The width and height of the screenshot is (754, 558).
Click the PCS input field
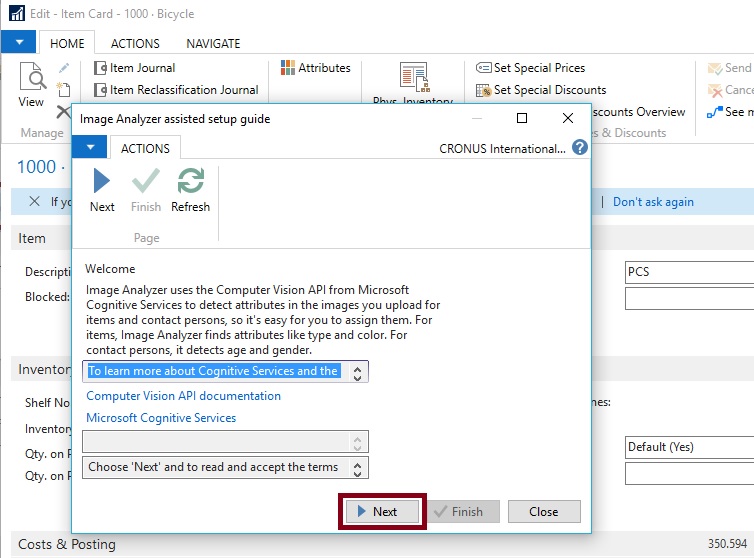point(688,272)
